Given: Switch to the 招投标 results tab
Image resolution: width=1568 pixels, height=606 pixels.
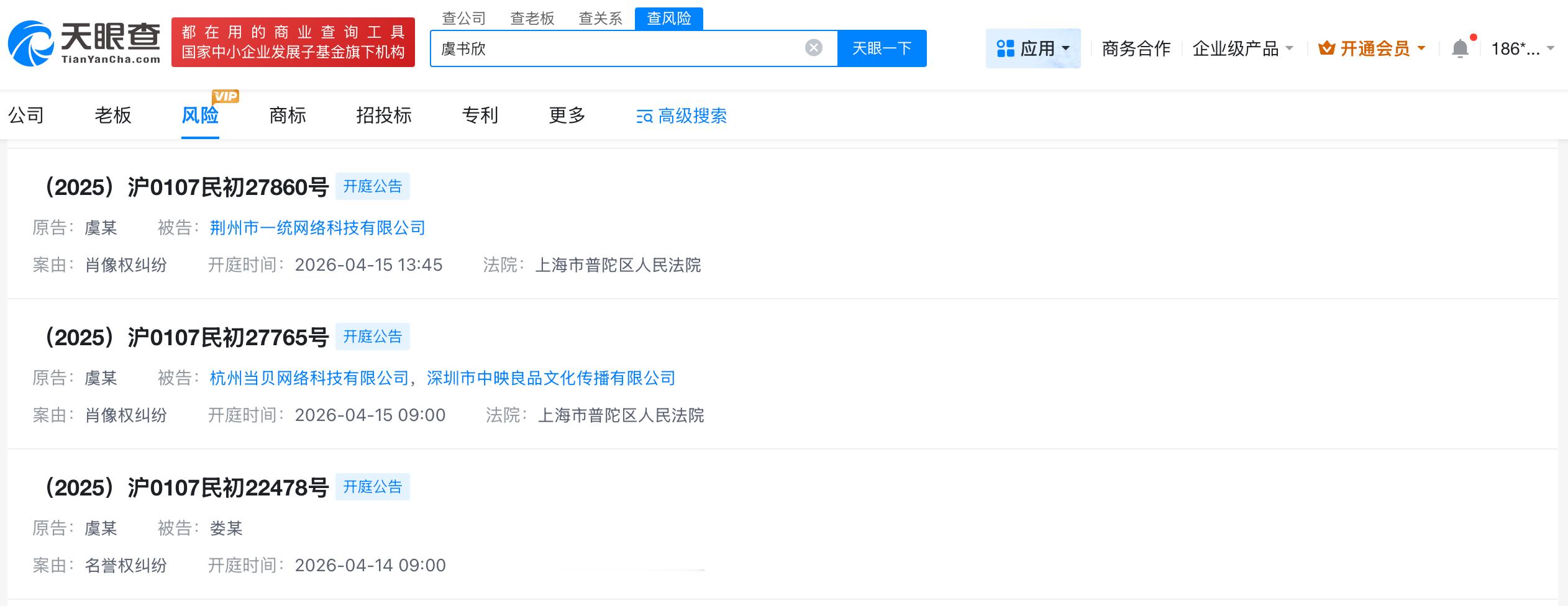Looking at the screenshot, I should pyautogui.click(x=384, y=115).
